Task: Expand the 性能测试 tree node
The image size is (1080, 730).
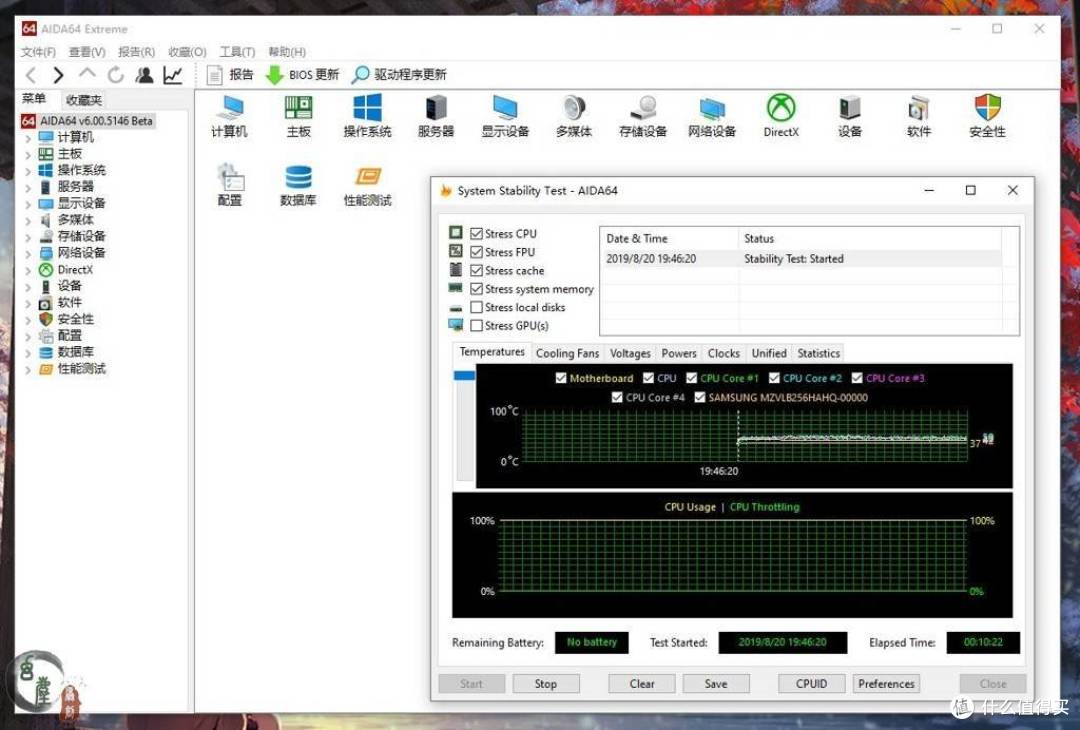Action: pyautogui.click(x=28, y=370)
